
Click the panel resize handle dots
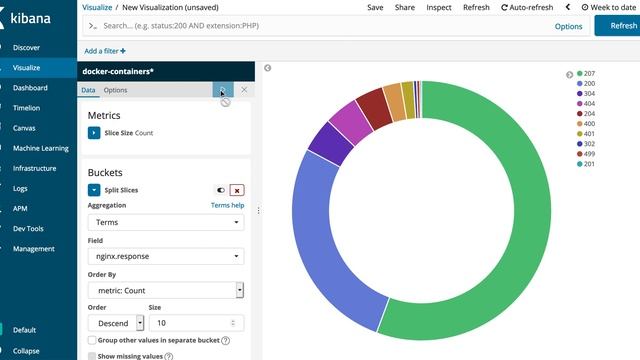258,211
